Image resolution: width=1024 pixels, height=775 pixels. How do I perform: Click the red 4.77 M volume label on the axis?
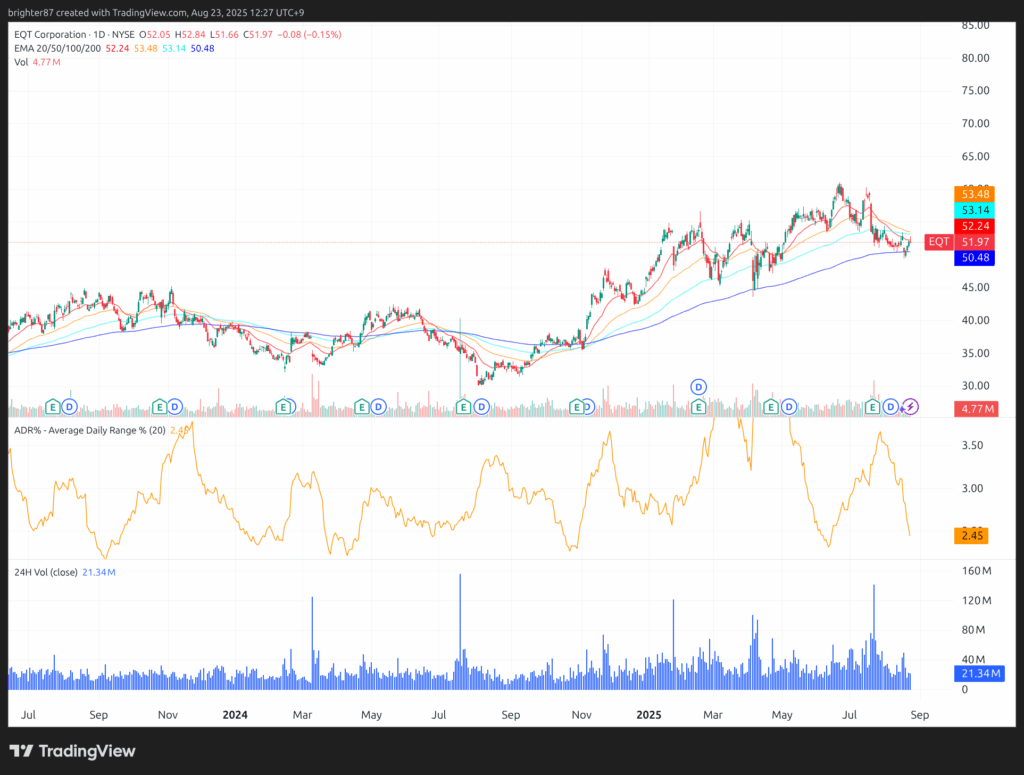tap(977, 409)
